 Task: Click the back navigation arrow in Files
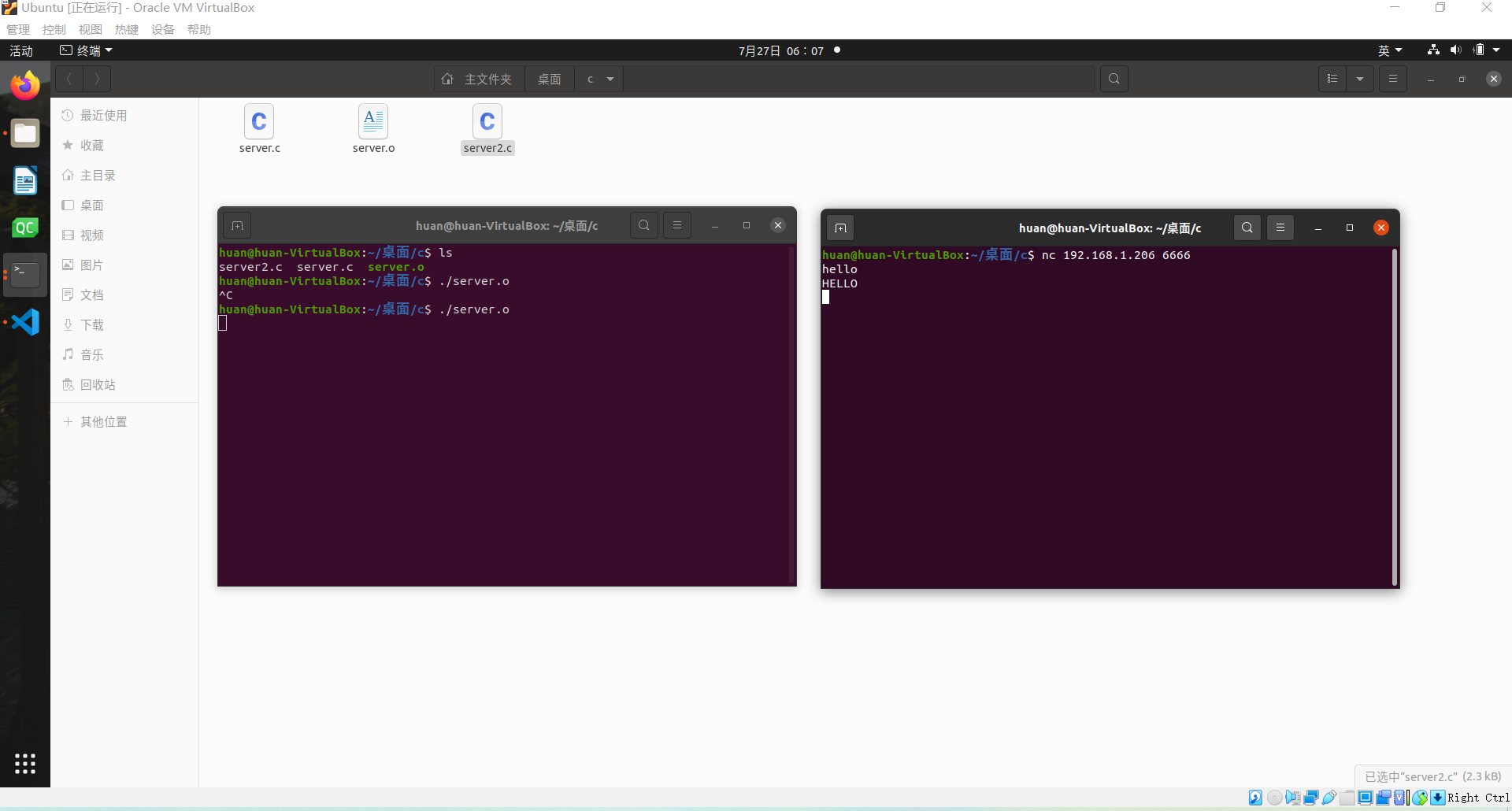[x=70, y=79]
